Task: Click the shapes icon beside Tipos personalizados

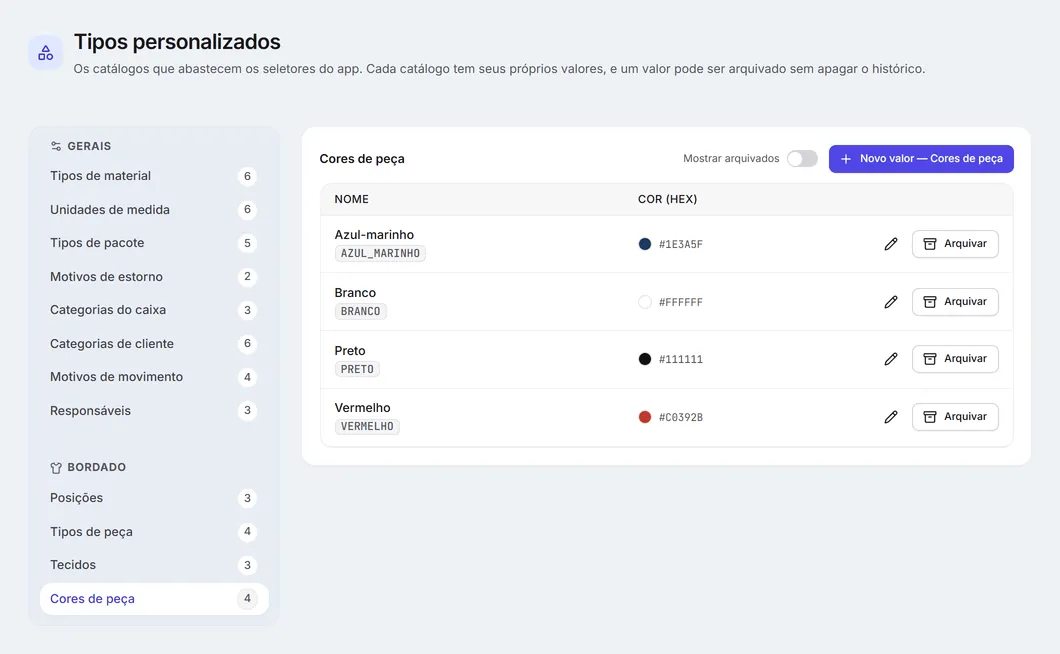Action: click(x=45, y=53)
